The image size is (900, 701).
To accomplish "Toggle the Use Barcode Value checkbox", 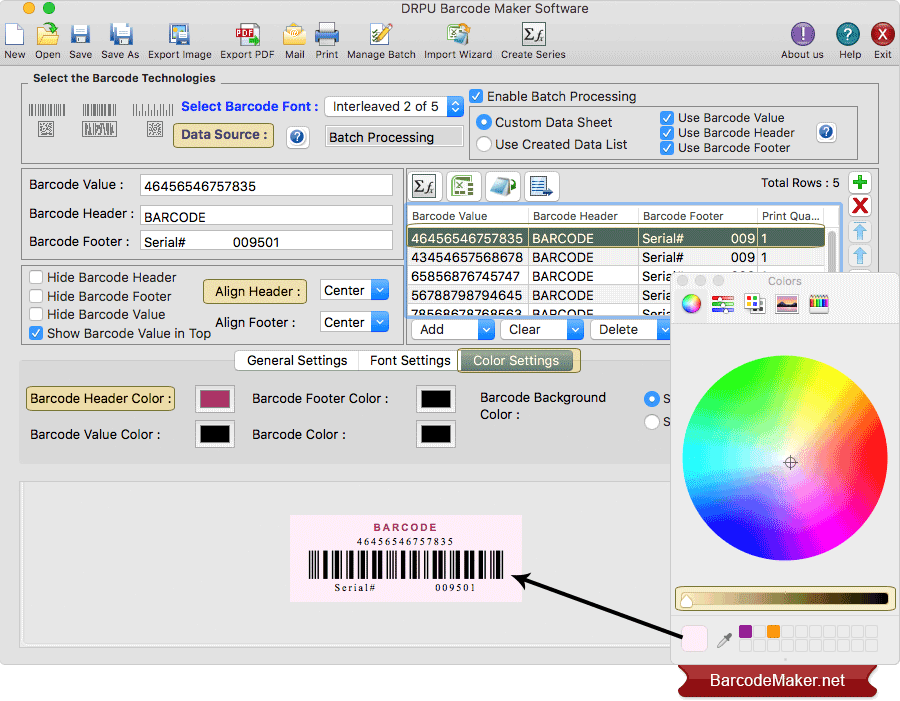I will pos(666,118).
